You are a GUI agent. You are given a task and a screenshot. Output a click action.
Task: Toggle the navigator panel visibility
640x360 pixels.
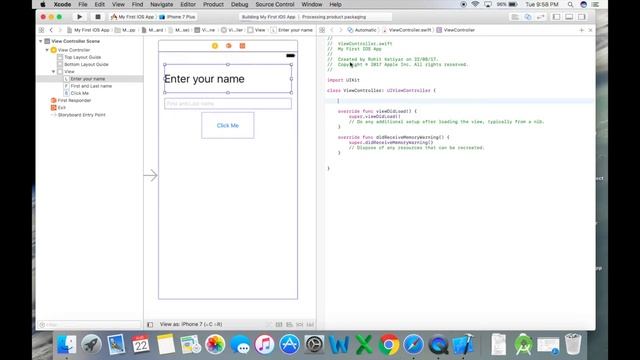556,17
